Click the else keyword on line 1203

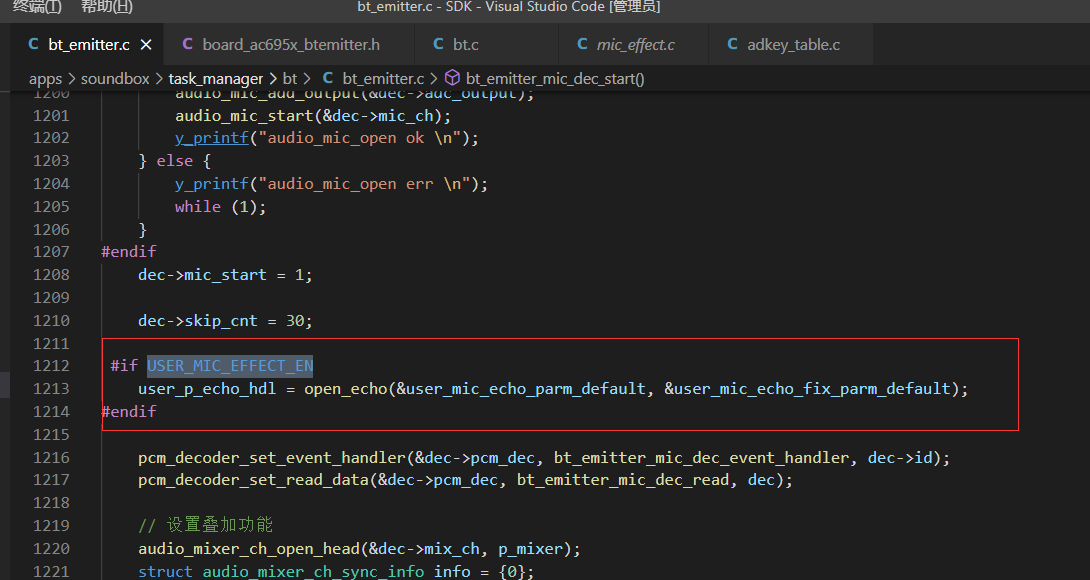(x=174, y=161)
